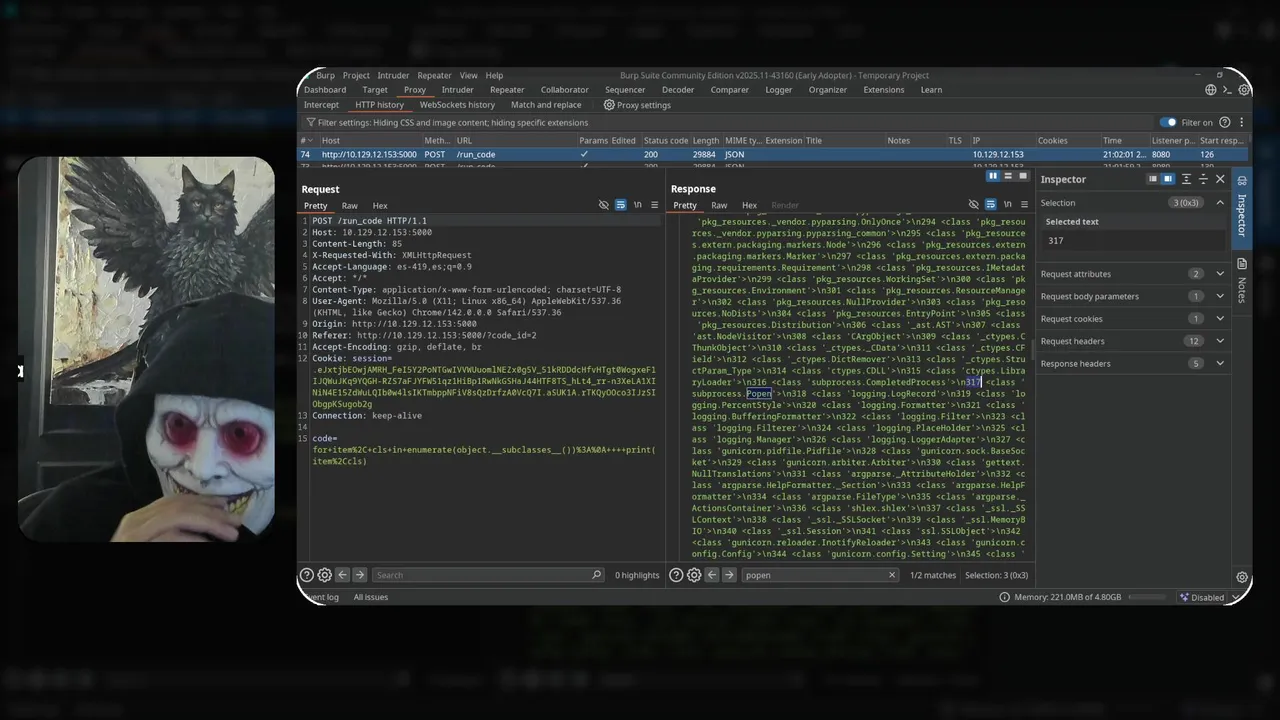This screenshot has width=1280, height=720.
Task: Expand Request cookies section
Action: [1220, 319]
